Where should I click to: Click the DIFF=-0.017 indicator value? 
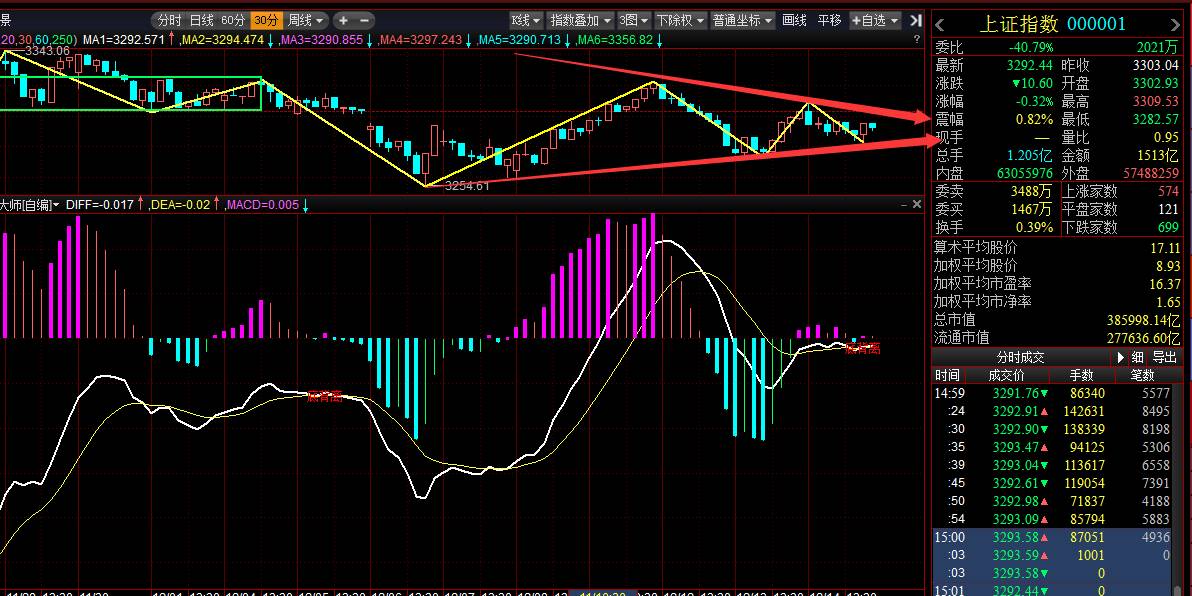[100, 204]
